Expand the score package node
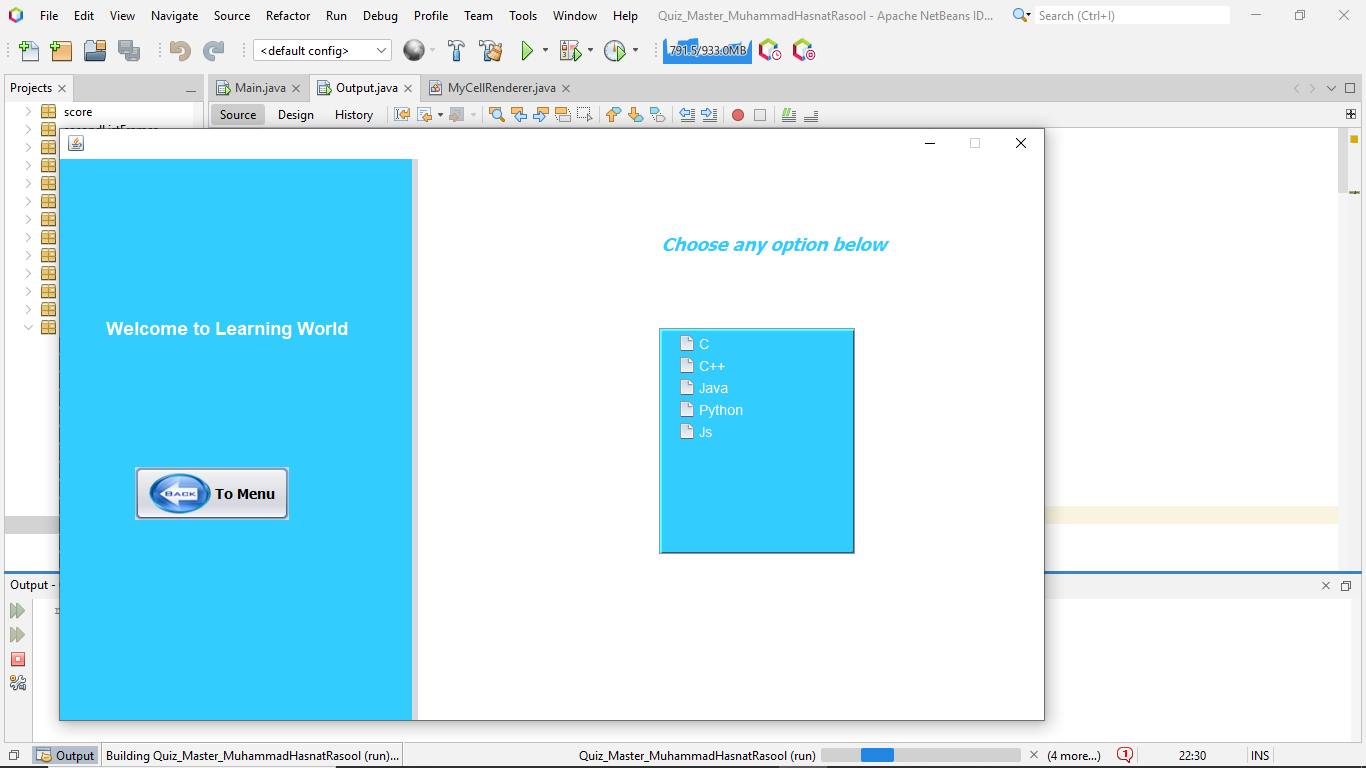 (28, 112)
